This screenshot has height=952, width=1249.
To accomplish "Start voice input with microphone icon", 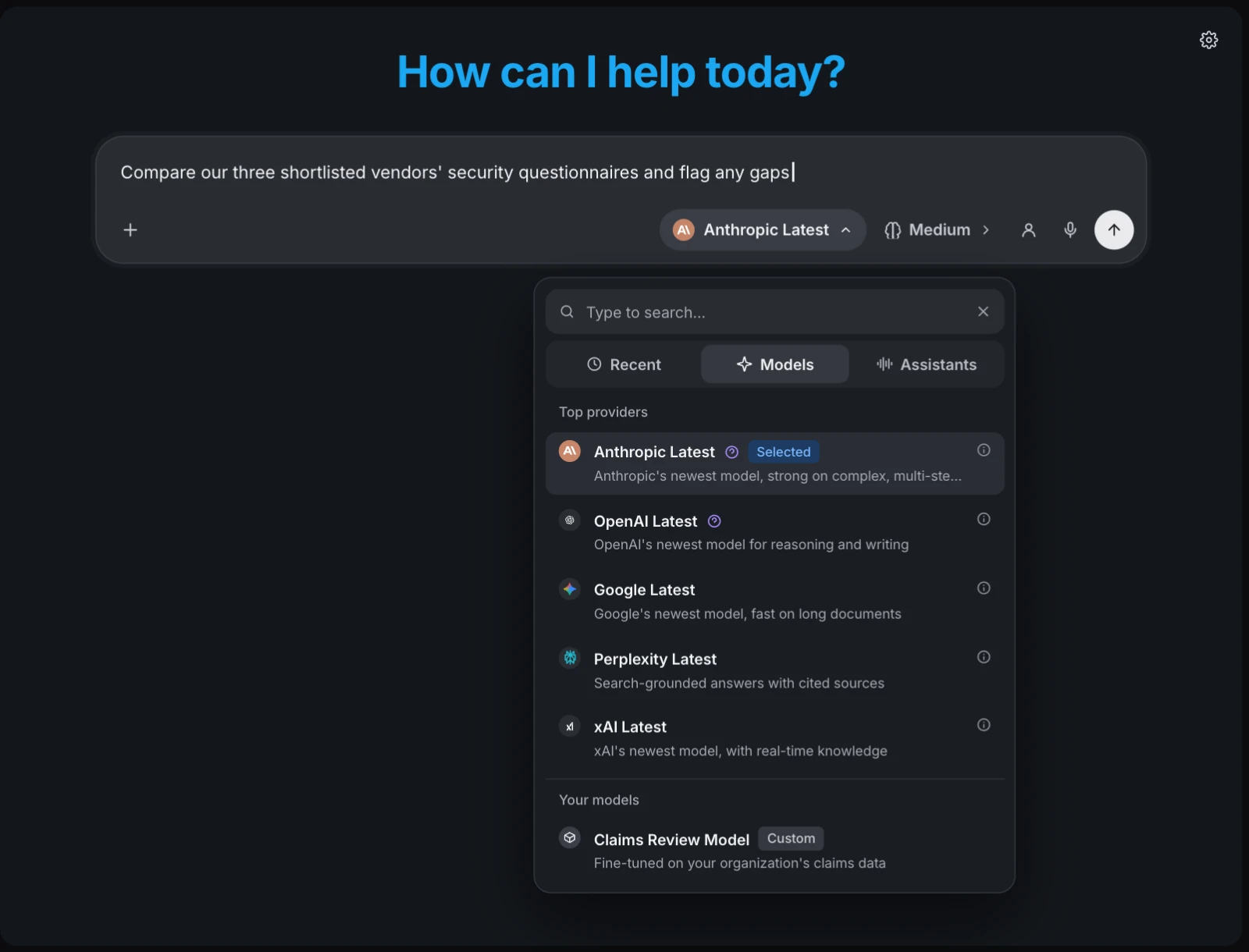I will [1070, 229].
